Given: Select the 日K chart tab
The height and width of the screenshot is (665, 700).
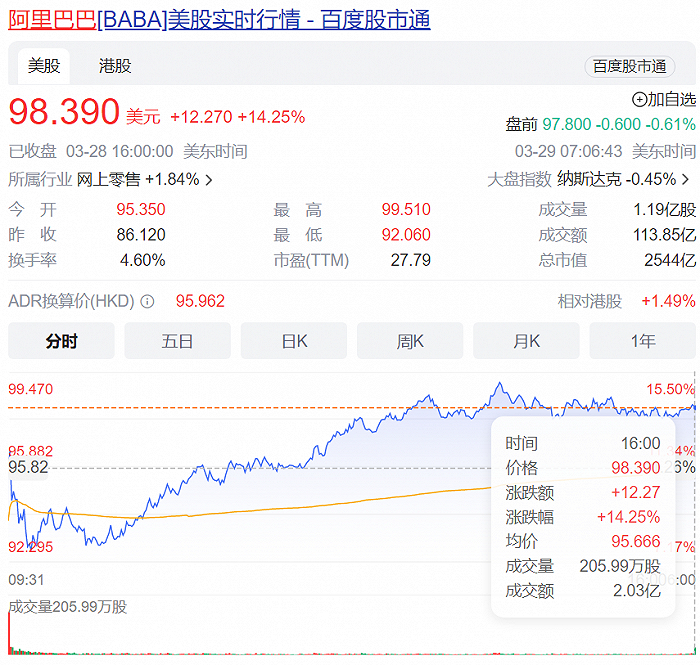Looking at the screenshot, I should click(294, 341).
